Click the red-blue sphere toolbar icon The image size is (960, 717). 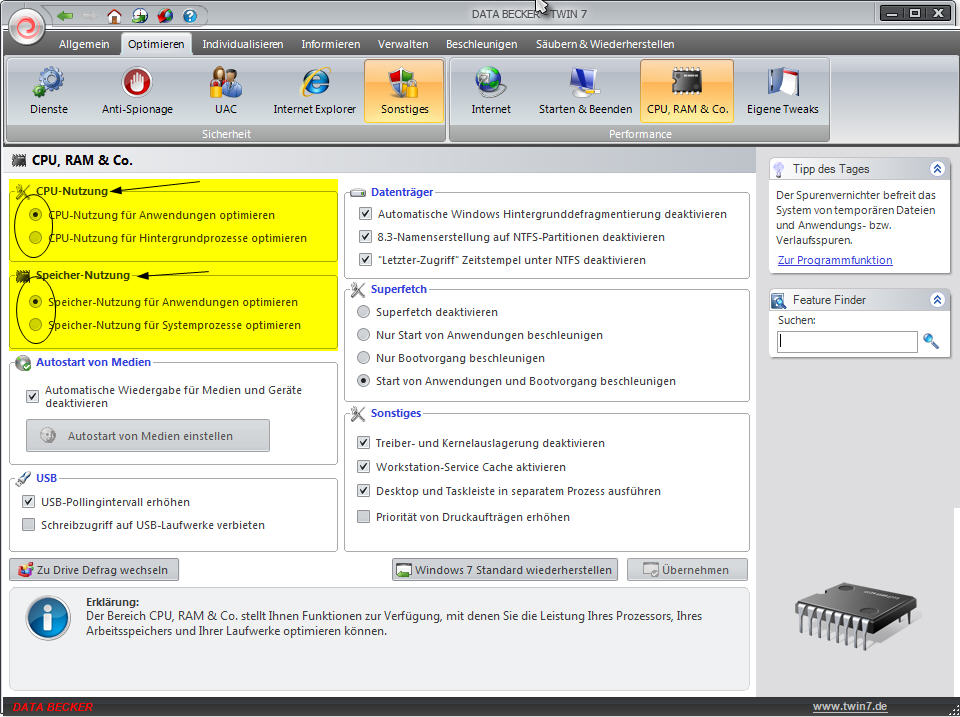[x=165, y=16]
